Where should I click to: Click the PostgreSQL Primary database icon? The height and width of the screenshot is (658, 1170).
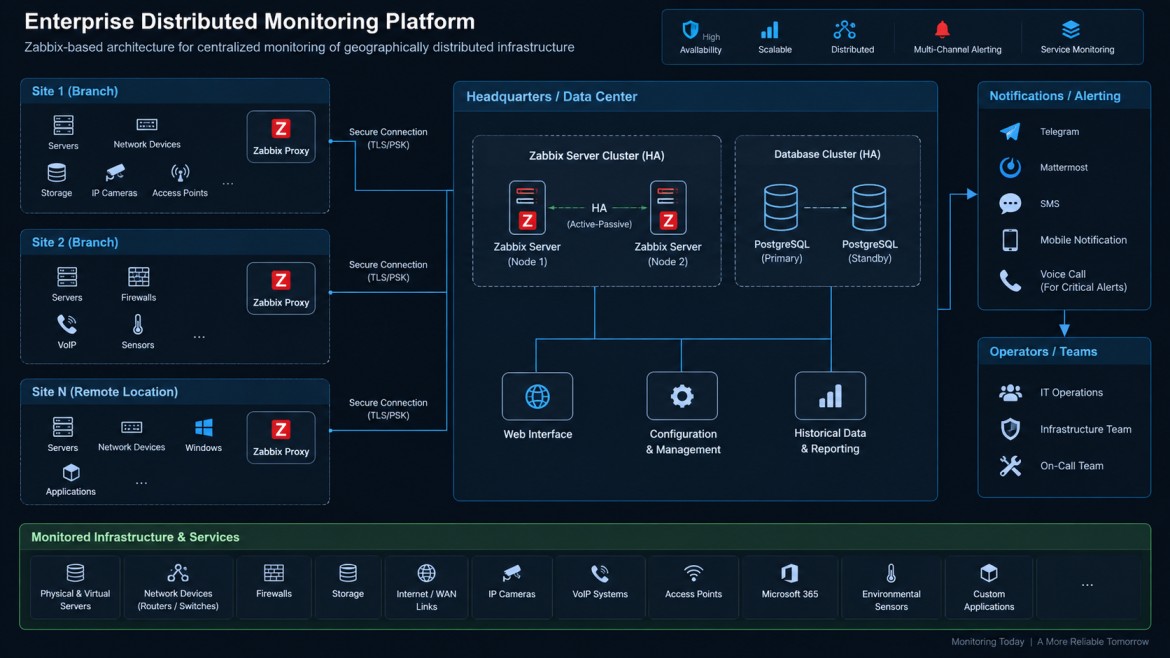[780, 207]
